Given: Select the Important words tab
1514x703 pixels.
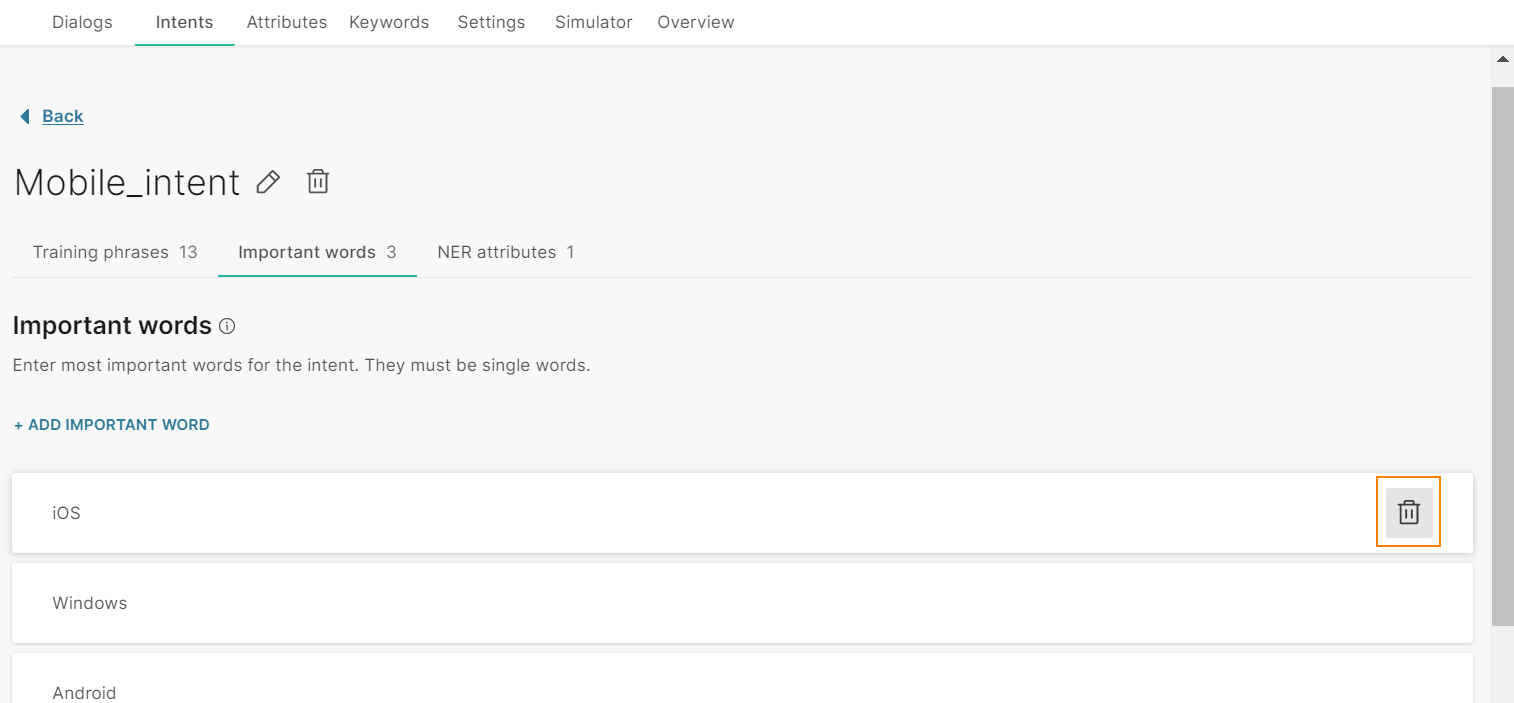Looking at the screenshot, I should click(x=317, y=252).
